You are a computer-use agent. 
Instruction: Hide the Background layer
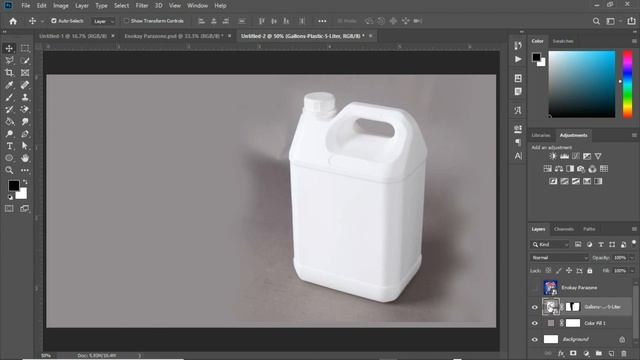[535, 339]
